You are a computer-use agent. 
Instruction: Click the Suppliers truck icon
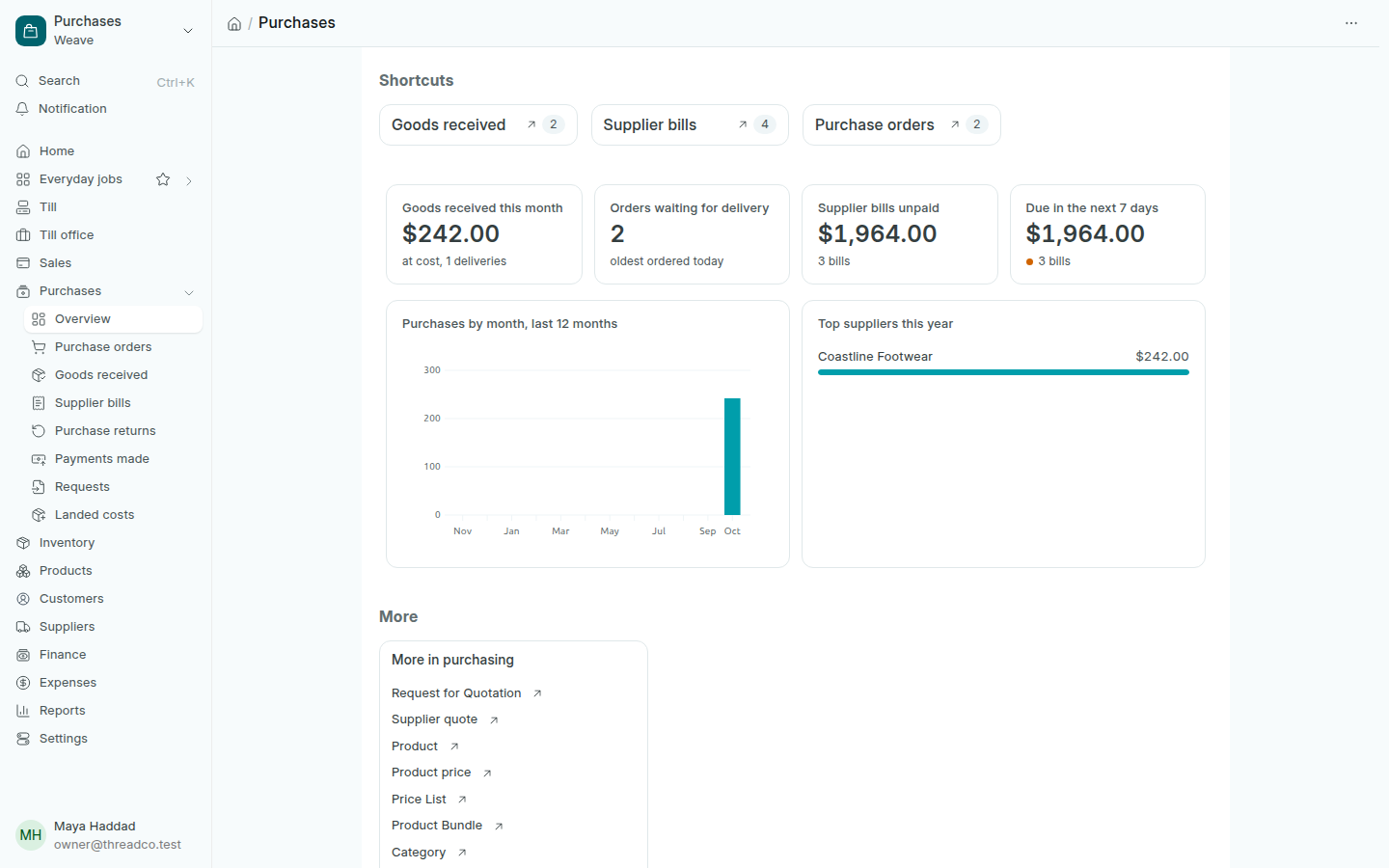coord(23,627)
